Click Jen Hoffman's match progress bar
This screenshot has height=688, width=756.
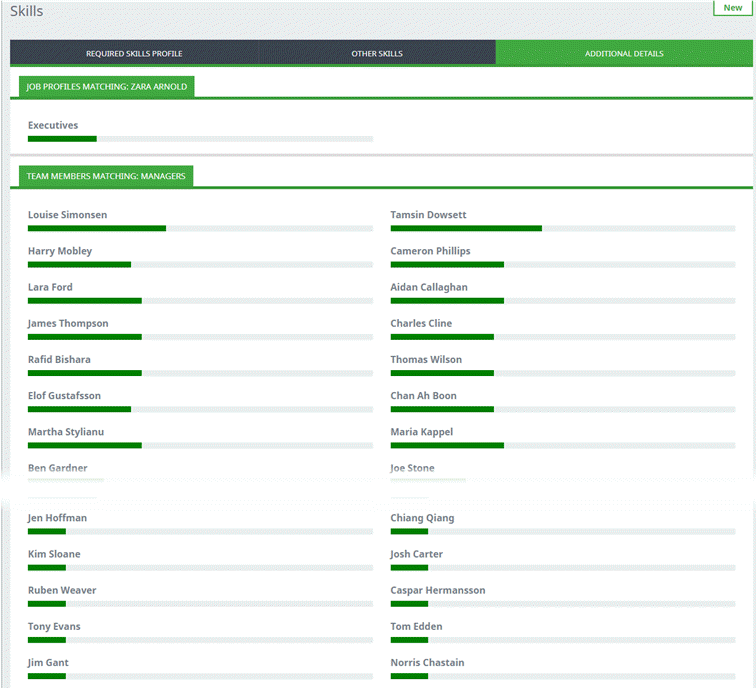click(200, 531)
